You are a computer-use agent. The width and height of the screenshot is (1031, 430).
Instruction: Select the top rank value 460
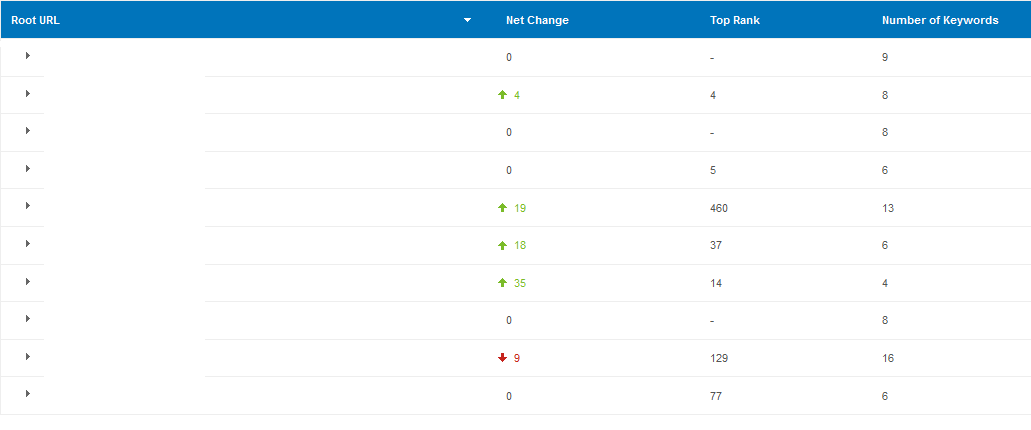point(719,208)
